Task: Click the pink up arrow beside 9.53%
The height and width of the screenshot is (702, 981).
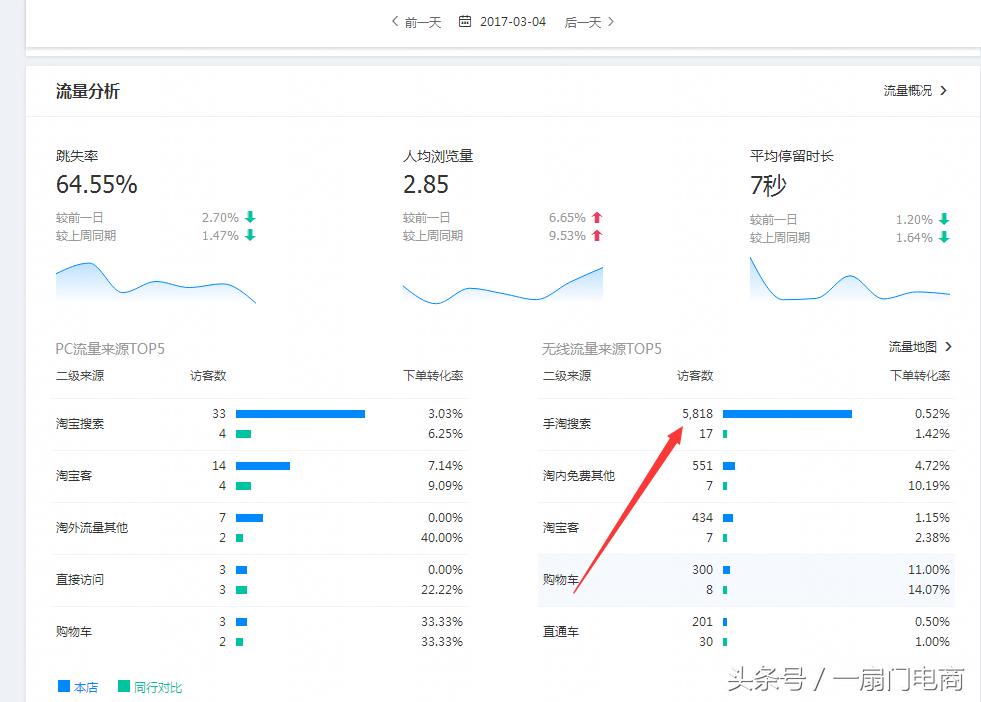Action: tap(597, 237)
